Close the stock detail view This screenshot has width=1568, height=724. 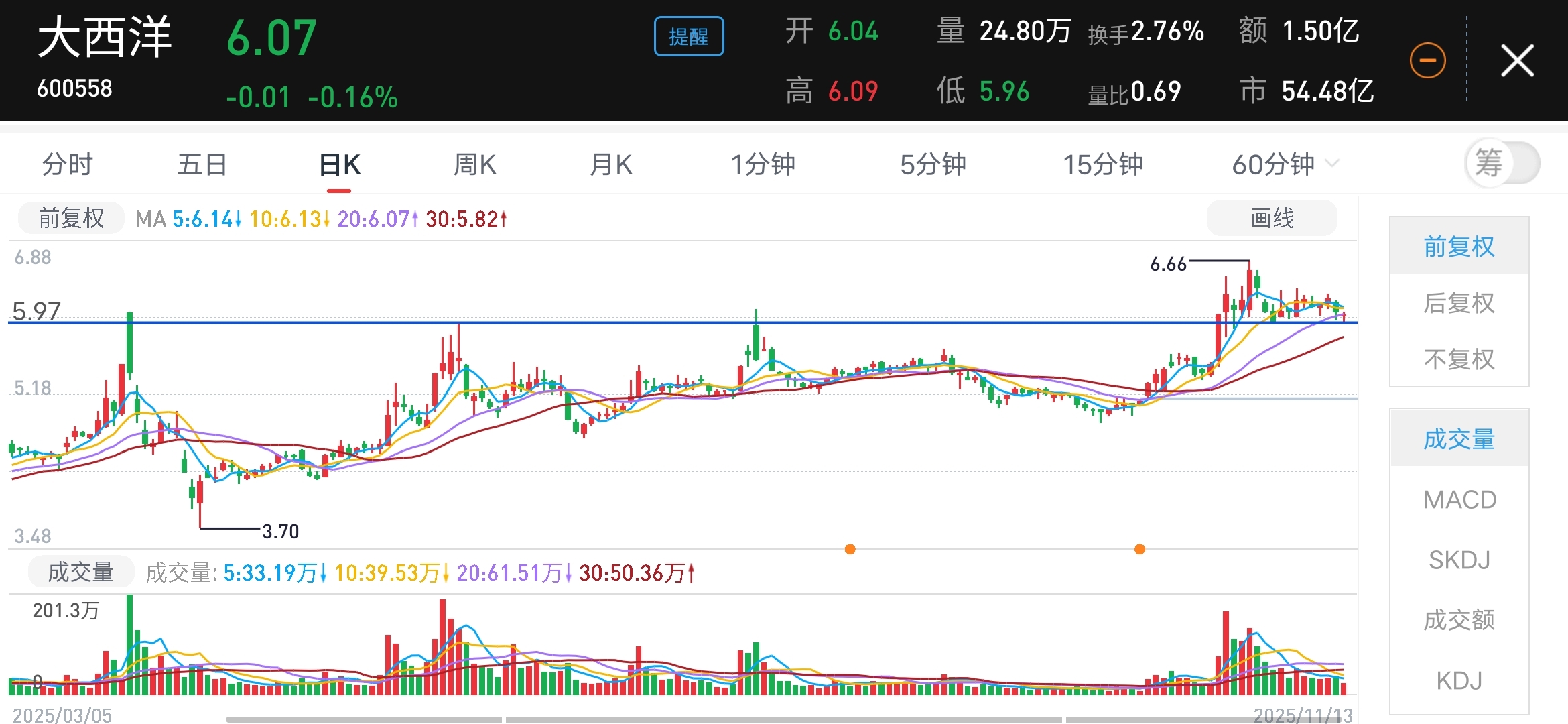(x=1517, y=61)
